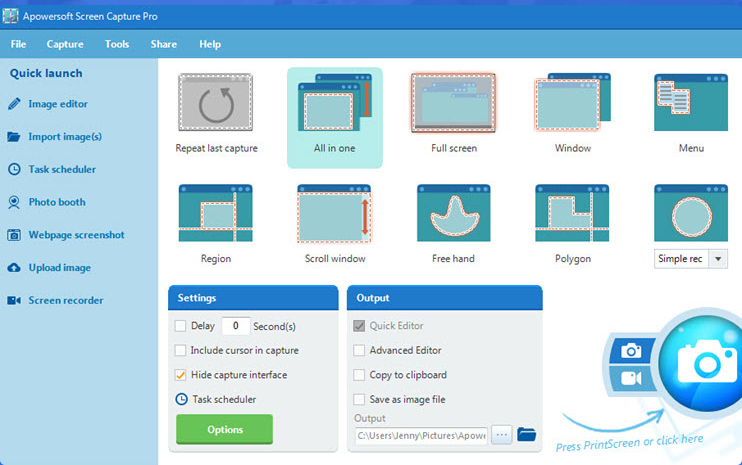Open Image editor from Quick launch
Screen dimensions: 742x465
click(58, 104)
